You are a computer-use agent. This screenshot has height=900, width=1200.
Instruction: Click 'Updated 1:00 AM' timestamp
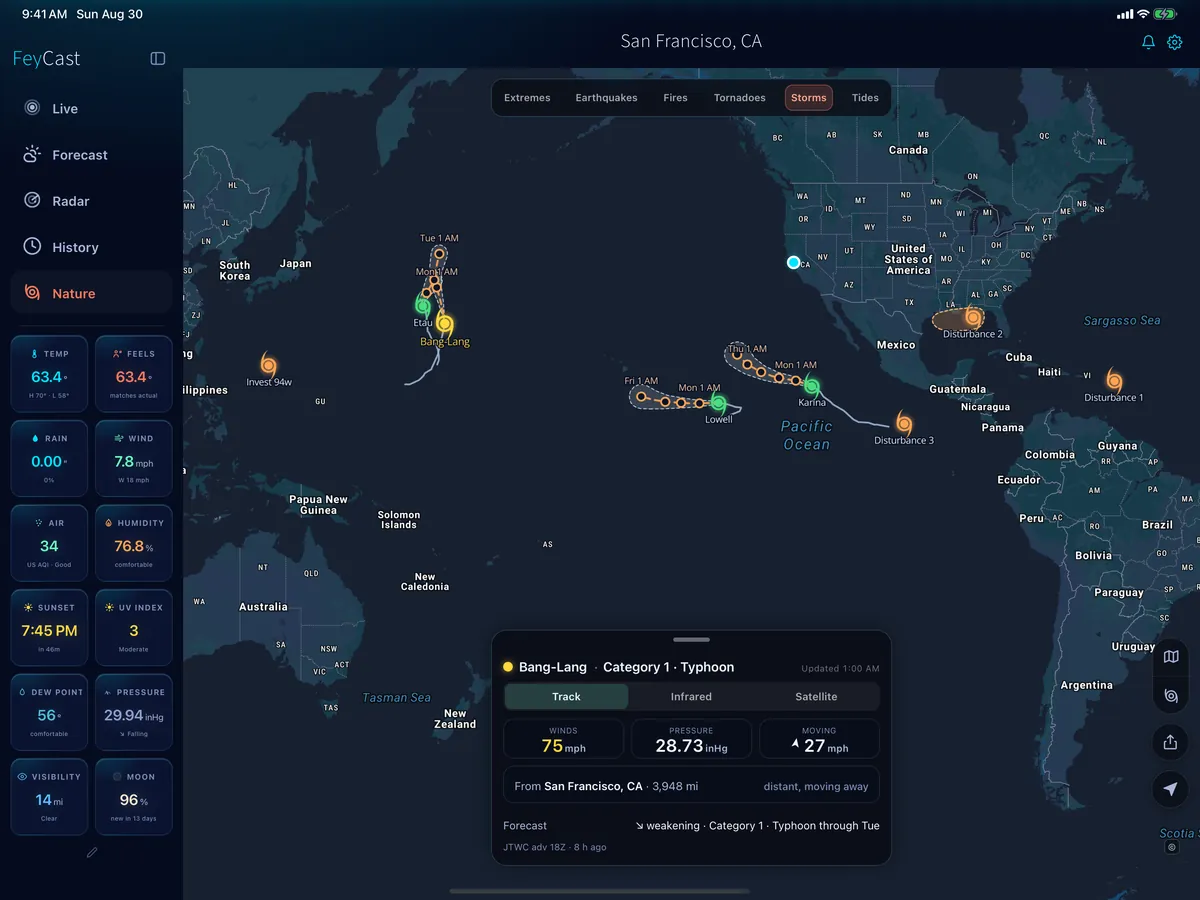[840, 668]
